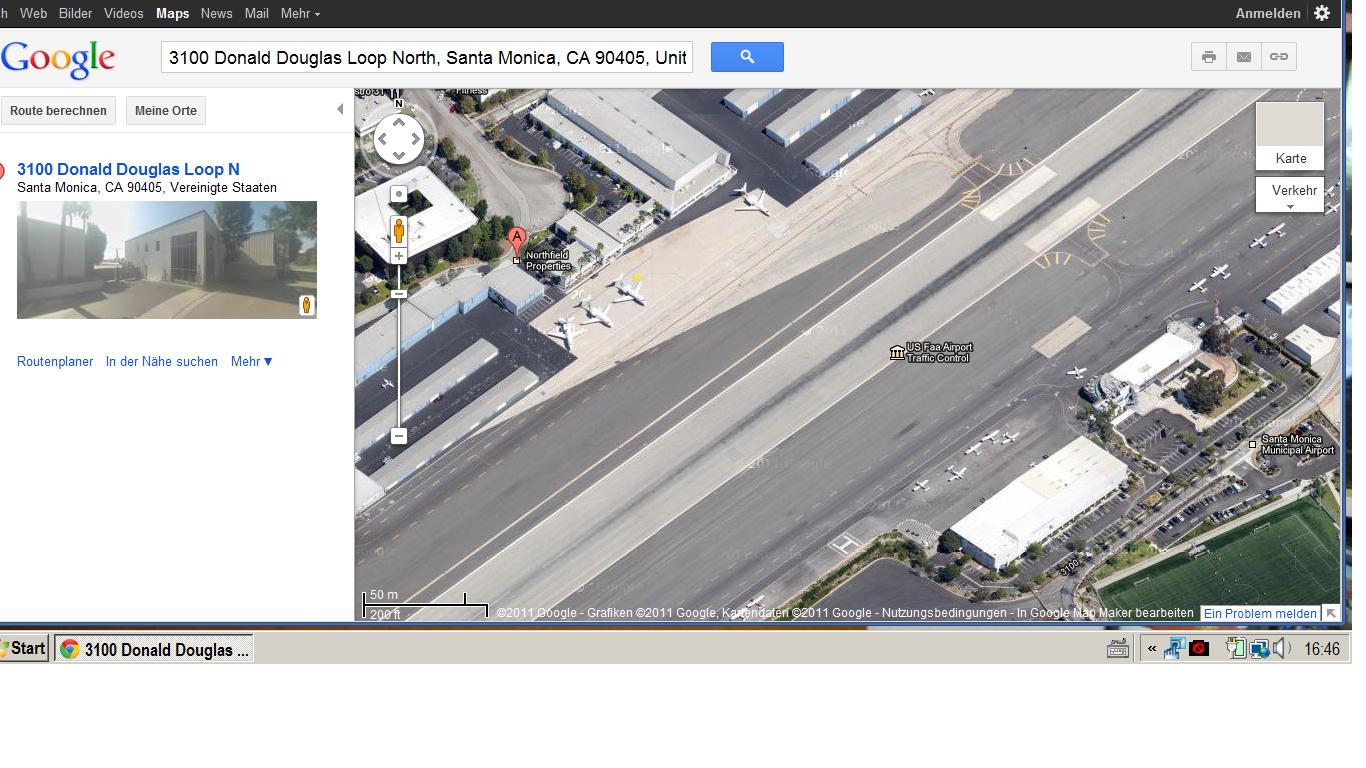1366x768 pixels.
Task: Open the News menu item
Action: click(x=216, y=13)
